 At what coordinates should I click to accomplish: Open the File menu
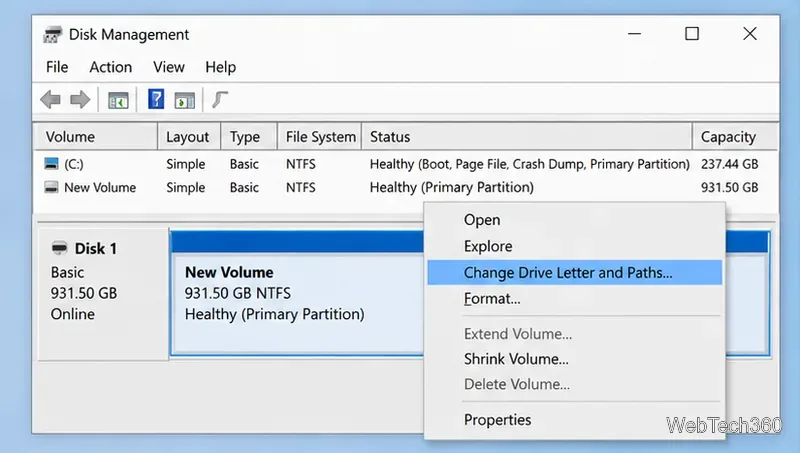pyautogui.click(x=57, y=67)
